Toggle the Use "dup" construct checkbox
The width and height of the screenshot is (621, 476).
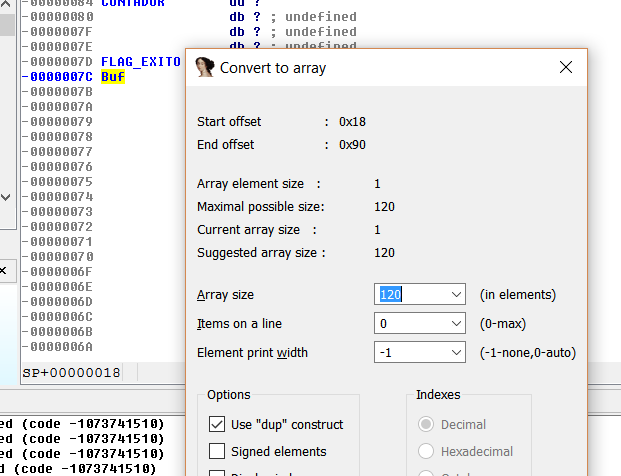tap(217, 424)
